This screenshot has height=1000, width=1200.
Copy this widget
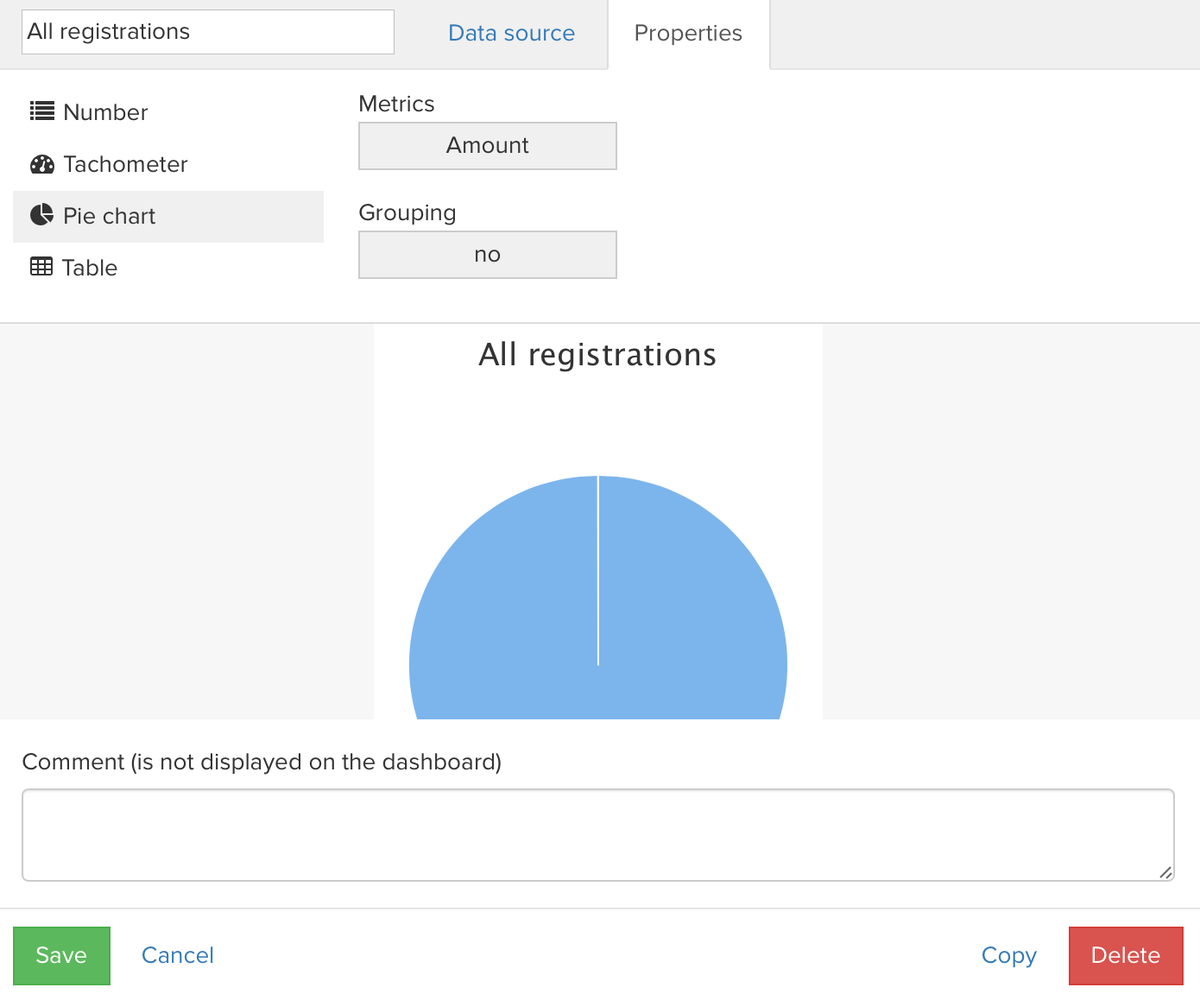click(x=1009, y=956)
